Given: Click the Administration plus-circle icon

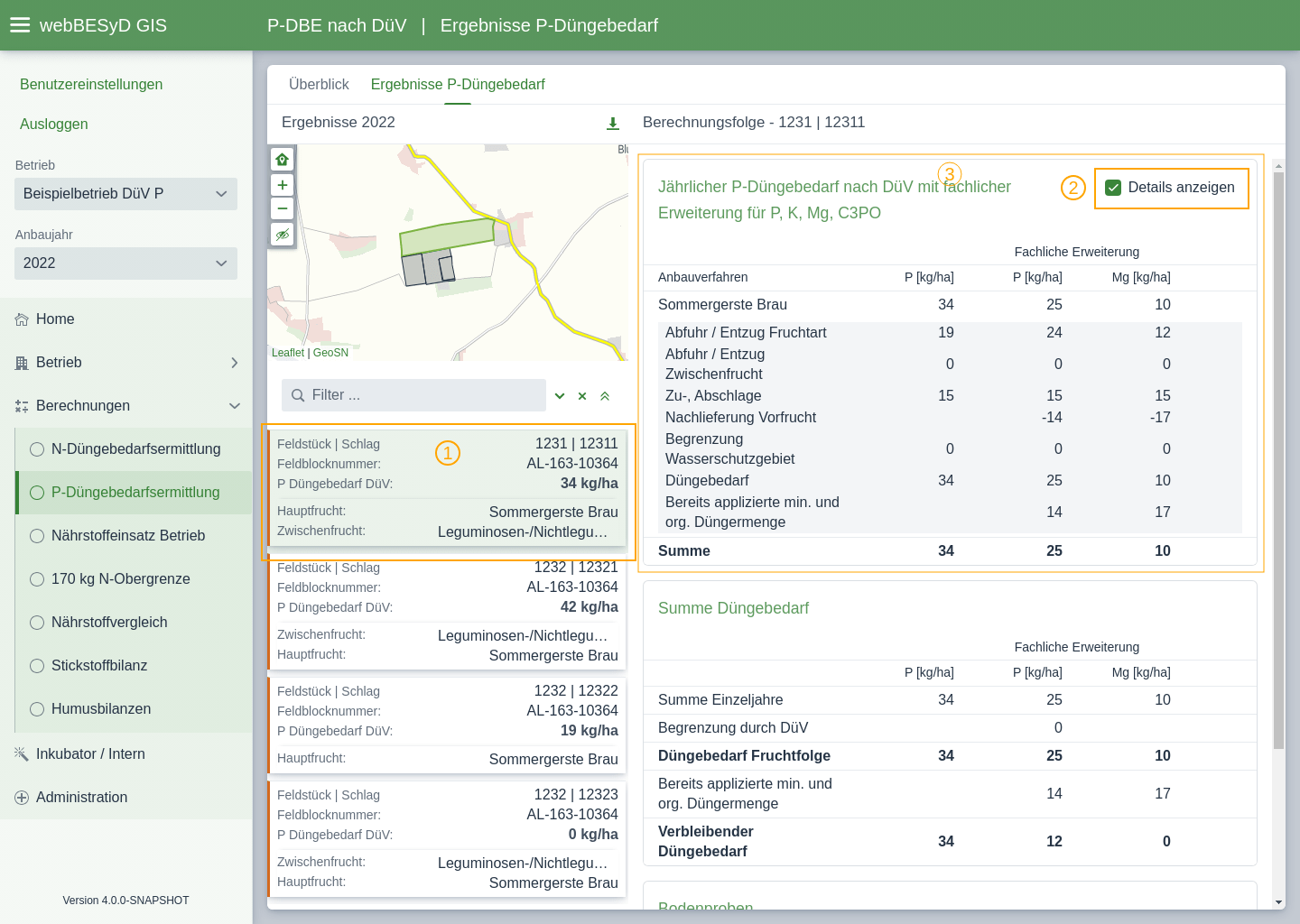Looking at the screenshot, I should pos(22,798).
